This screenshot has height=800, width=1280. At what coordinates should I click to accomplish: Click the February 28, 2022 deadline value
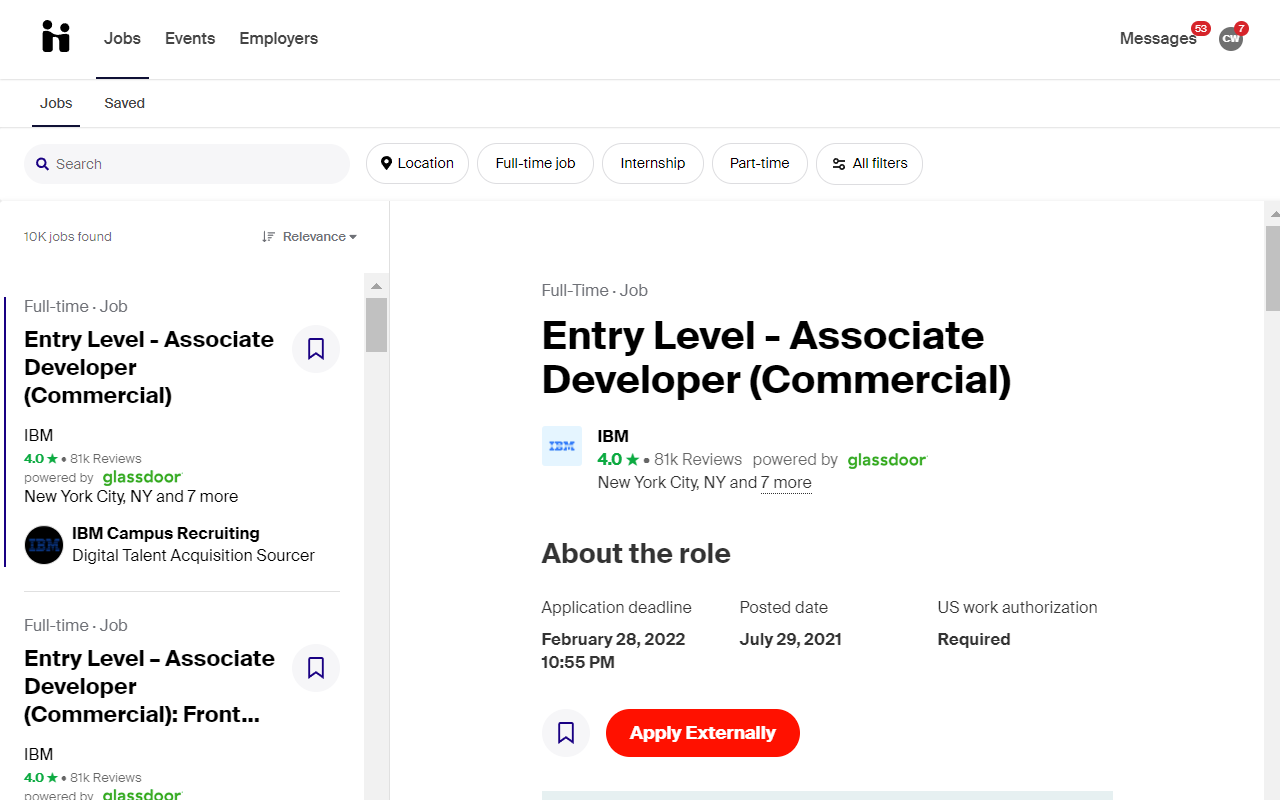tap(613, 650)
